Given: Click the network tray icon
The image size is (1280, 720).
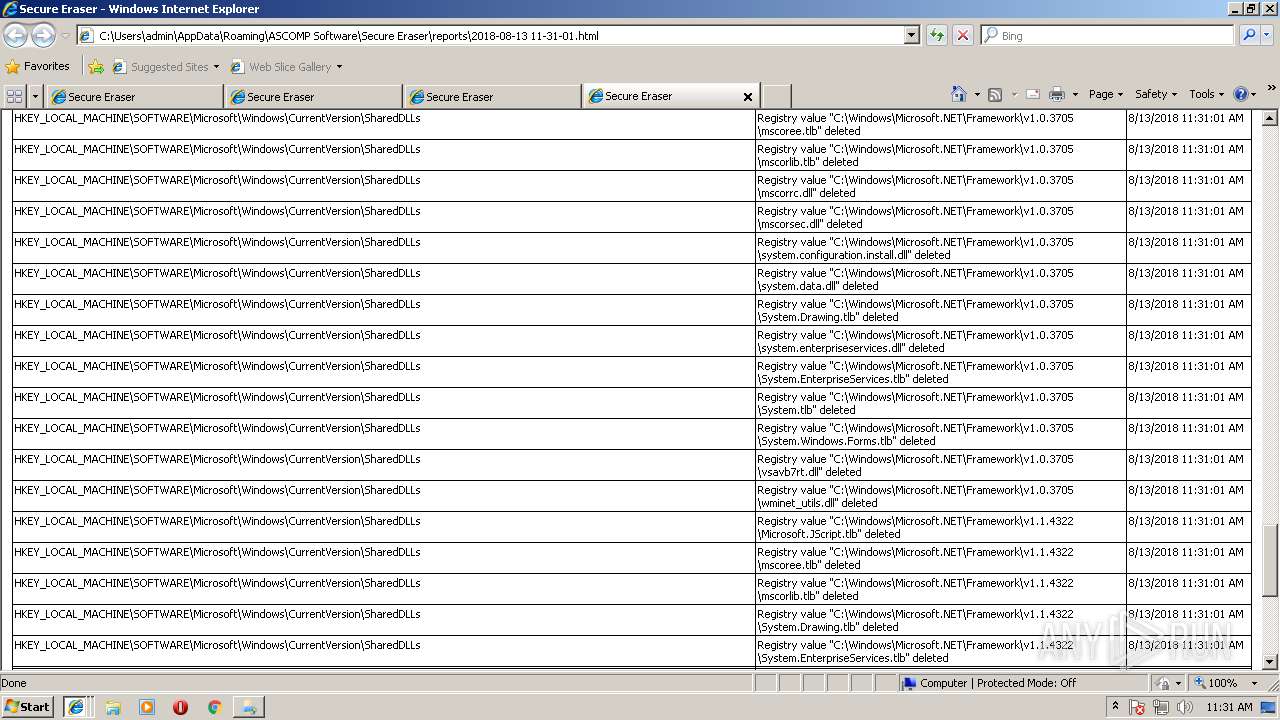Looking at the screenshot, I should [1160, 707].
